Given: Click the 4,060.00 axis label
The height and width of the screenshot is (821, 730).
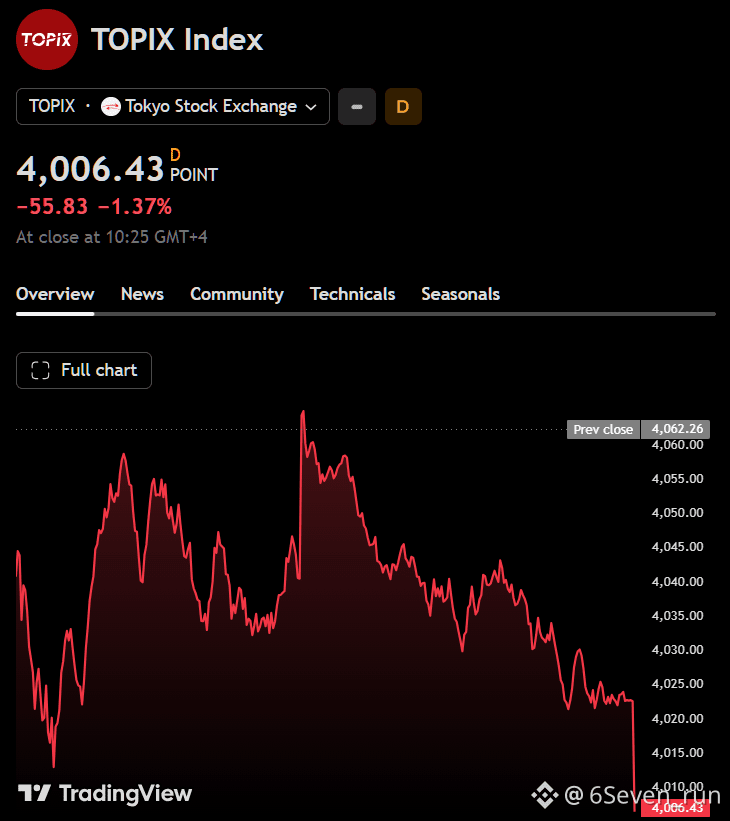Looking at the screenshot, I should [677, 445].
